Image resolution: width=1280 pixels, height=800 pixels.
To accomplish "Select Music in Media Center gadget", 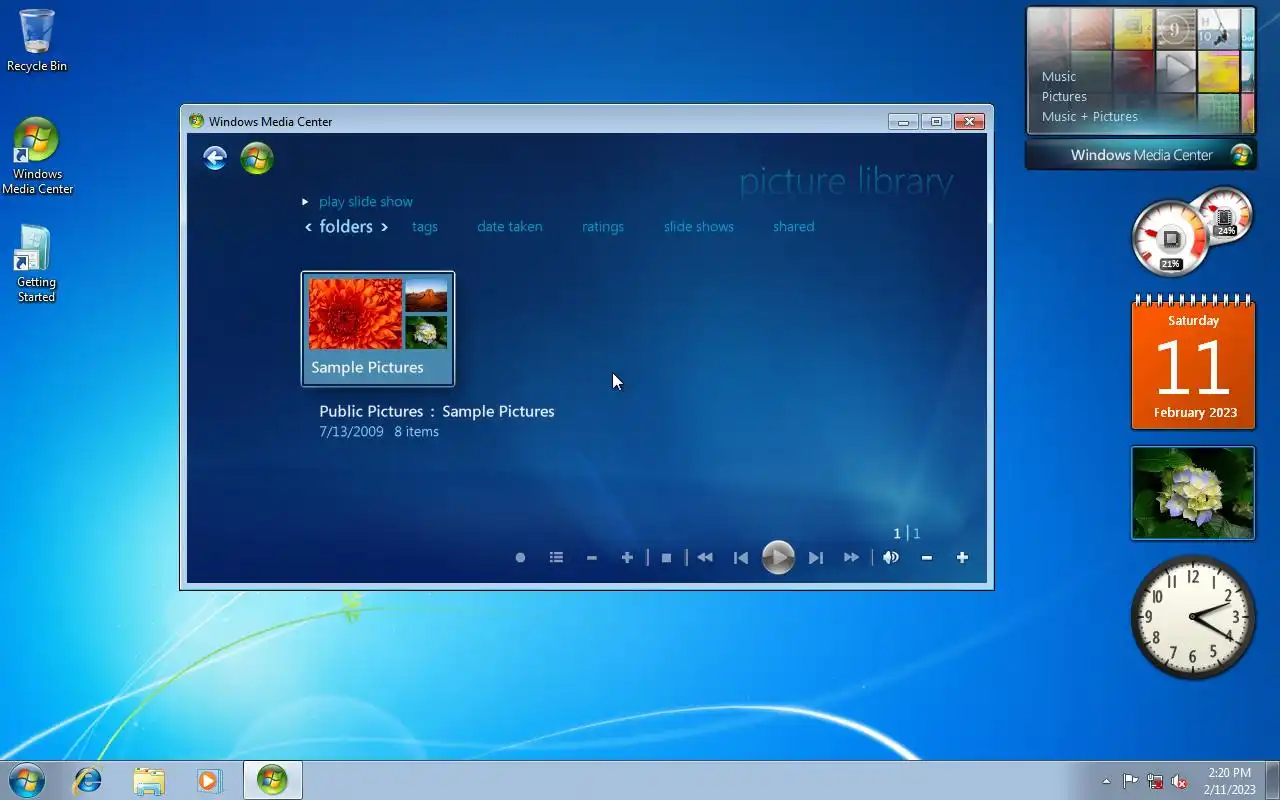I will [1059, 77].
